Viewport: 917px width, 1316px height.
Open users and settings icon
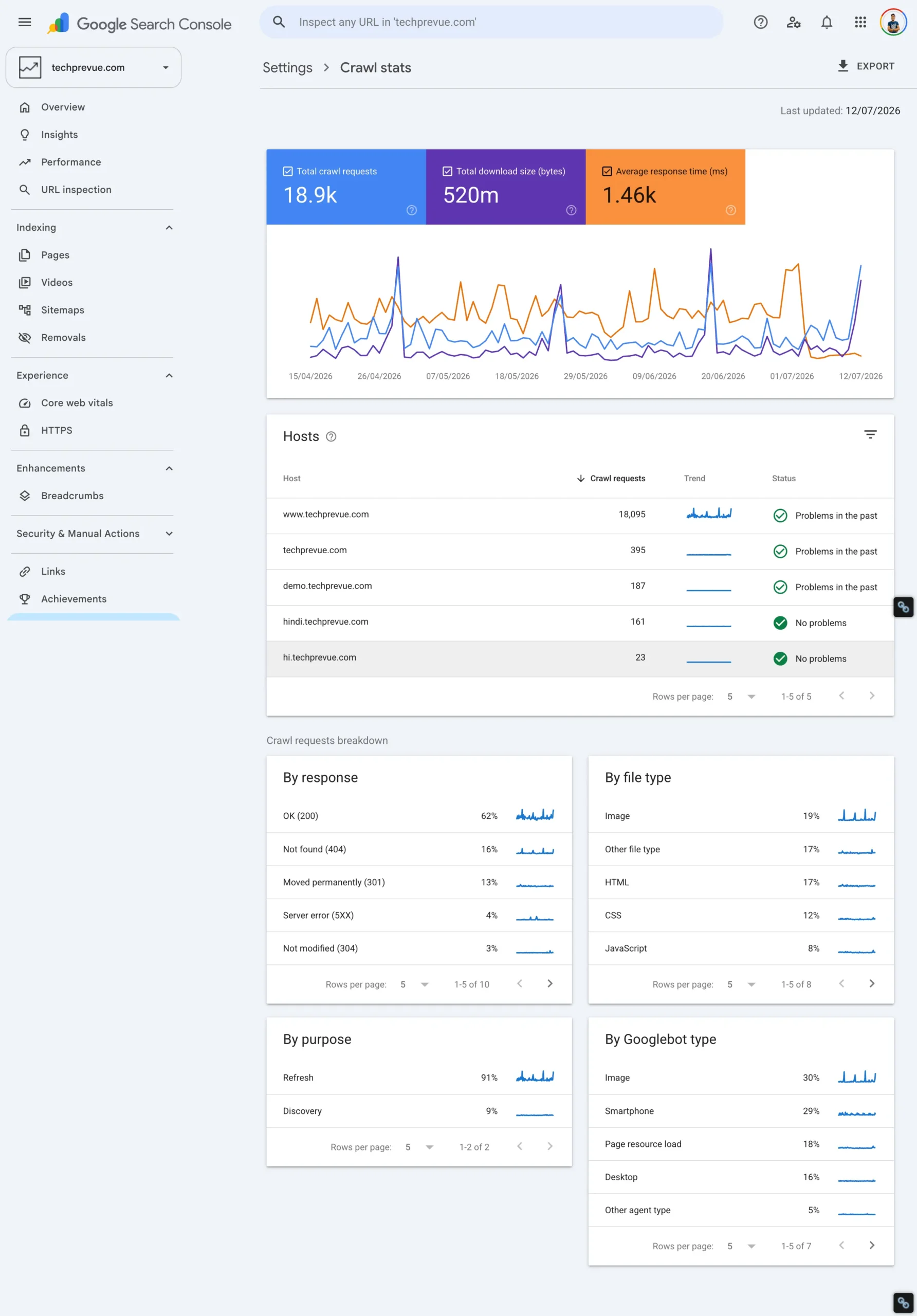click(793, 22)
